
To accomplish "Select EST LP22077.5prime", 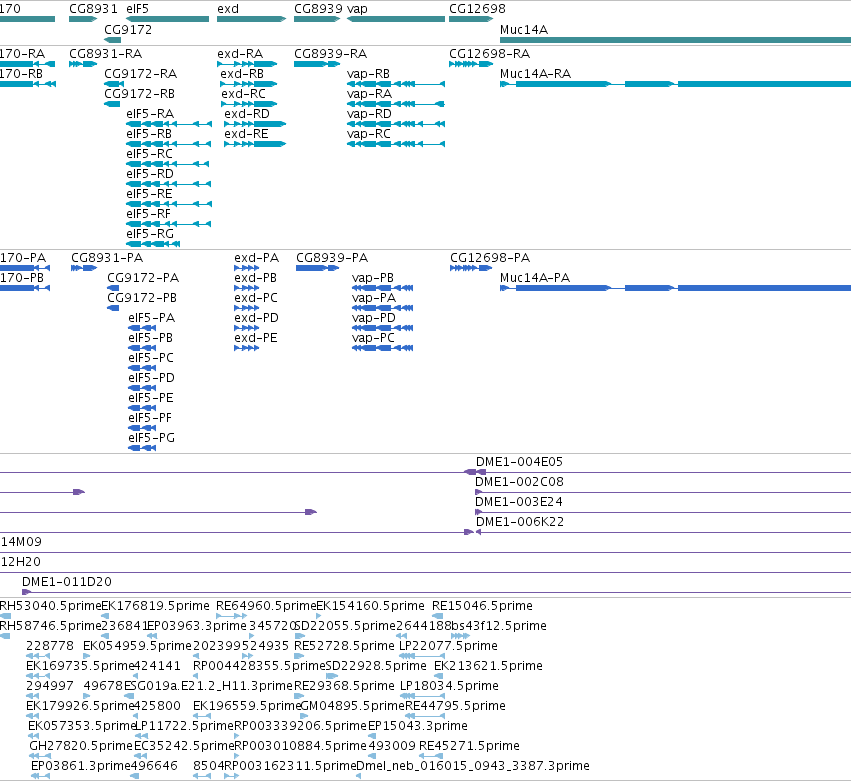I will click(x=448, y=646).
